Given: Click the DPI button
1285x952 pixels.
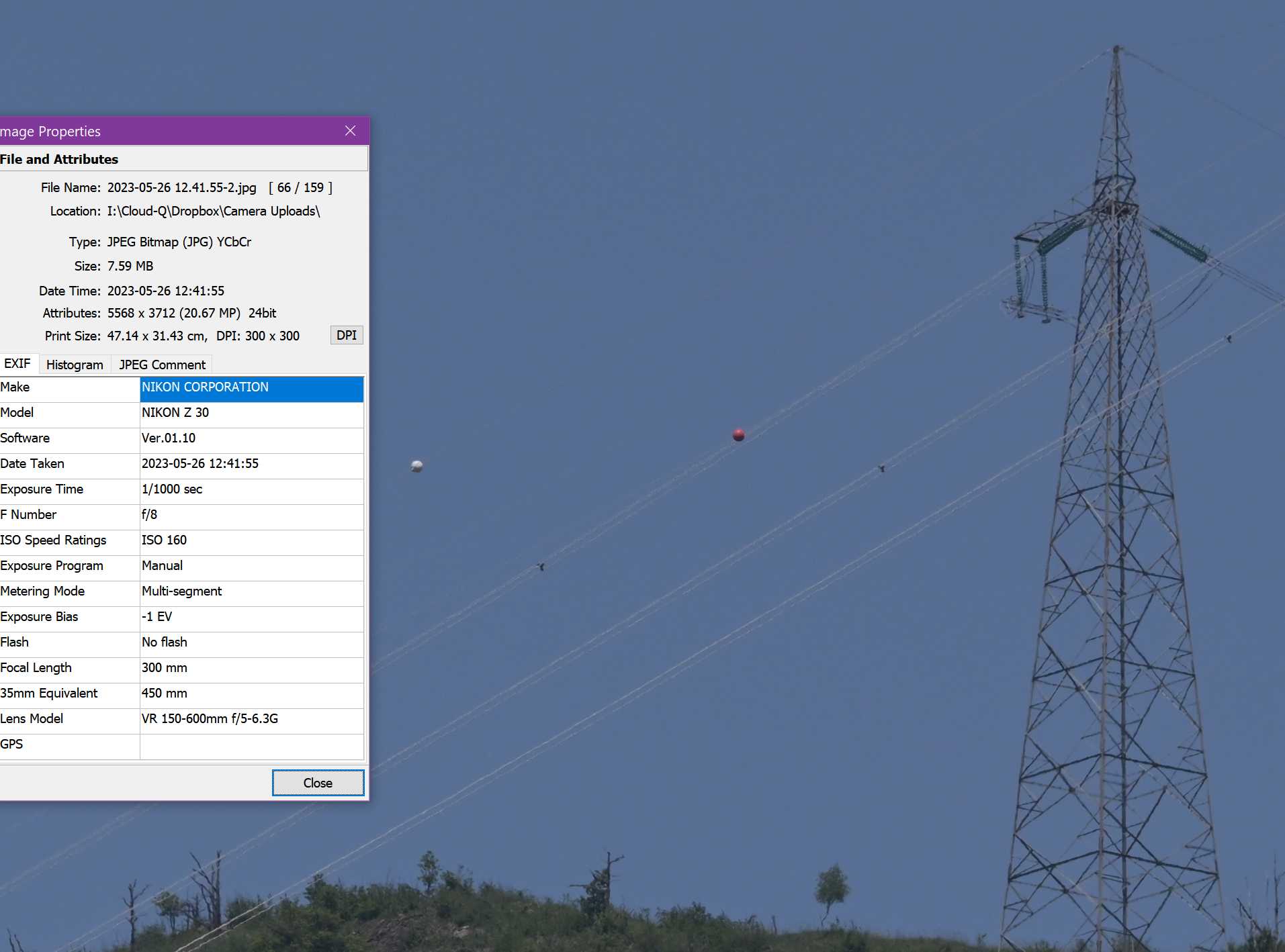Looking at the screenshot, I should [x=346, y=335].
